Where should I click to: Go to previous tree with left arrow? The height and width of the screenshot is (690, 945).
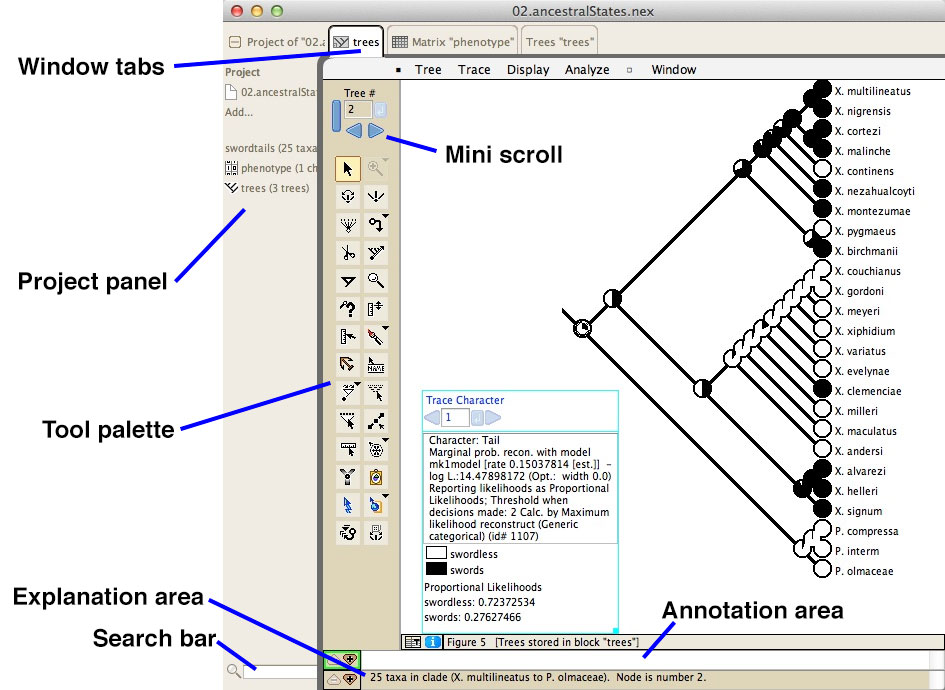point(353,130)
